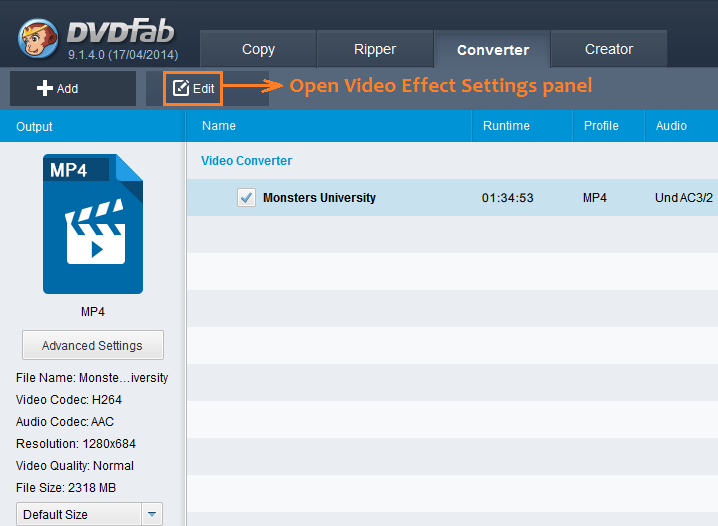The width and height of the screenshot is (718, 526).
Task: Open the Default Size dropdown arrow
Action: (152, 514)
